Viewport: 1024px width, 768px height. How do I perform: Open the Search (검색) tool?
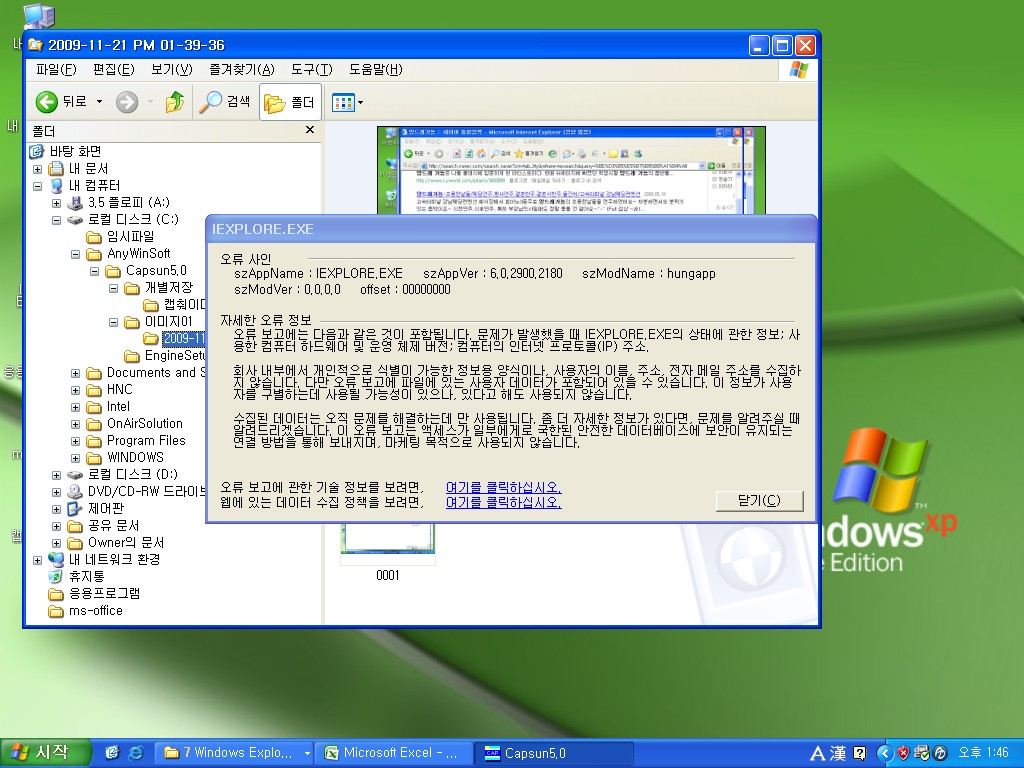(x=225, y=102)
